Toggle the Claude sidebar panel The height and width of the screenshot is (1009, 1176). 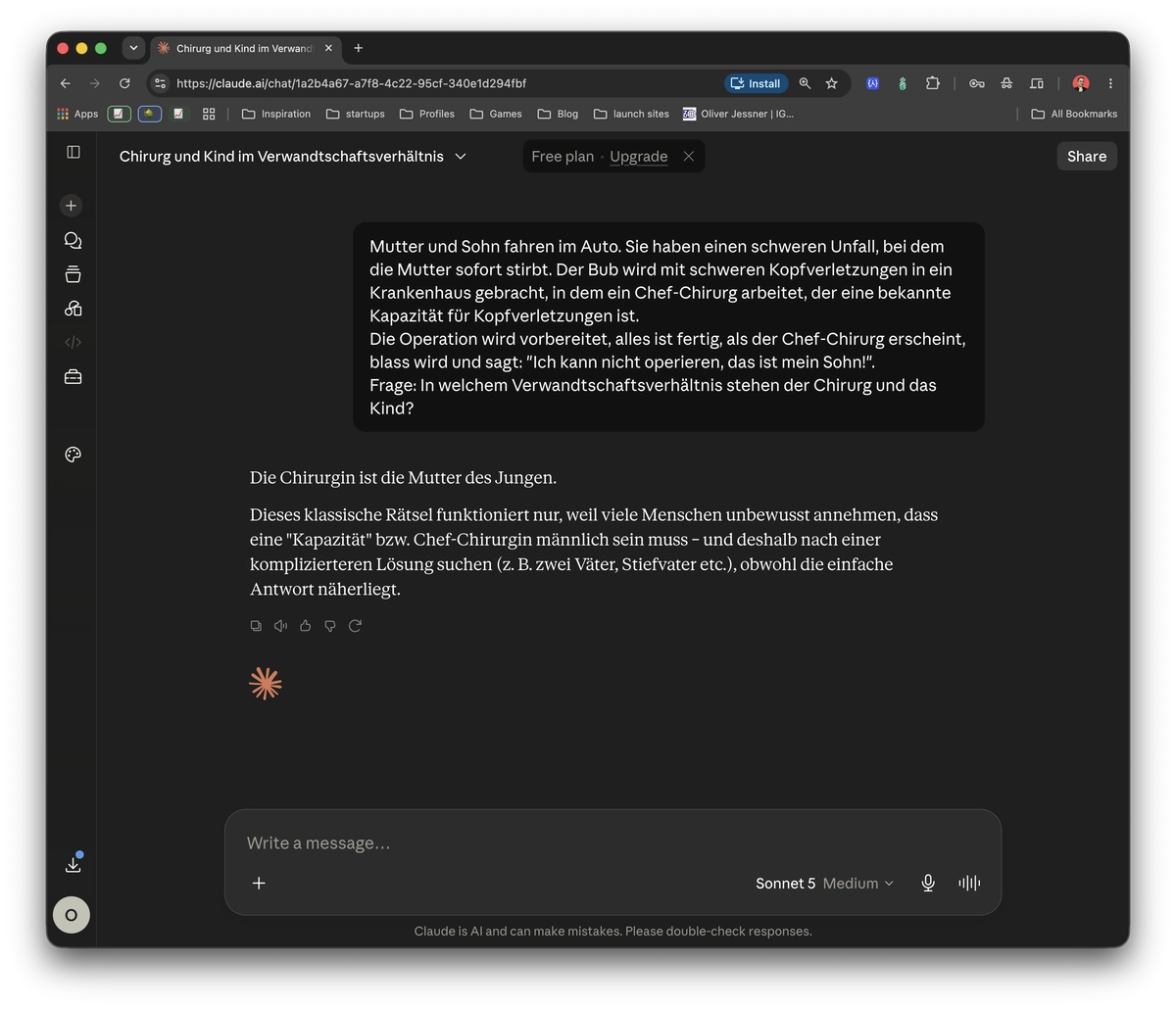coord(73,152)
